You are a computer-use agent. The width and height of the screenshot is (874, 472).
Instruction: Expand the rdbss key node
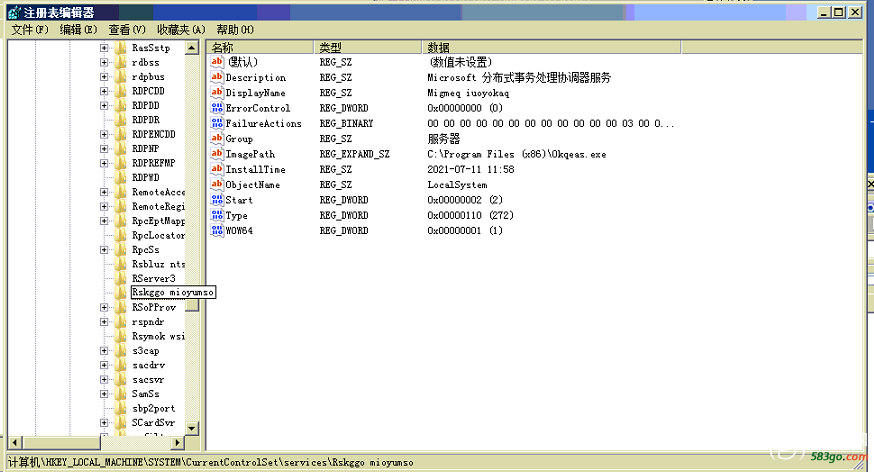coord(104,62)
